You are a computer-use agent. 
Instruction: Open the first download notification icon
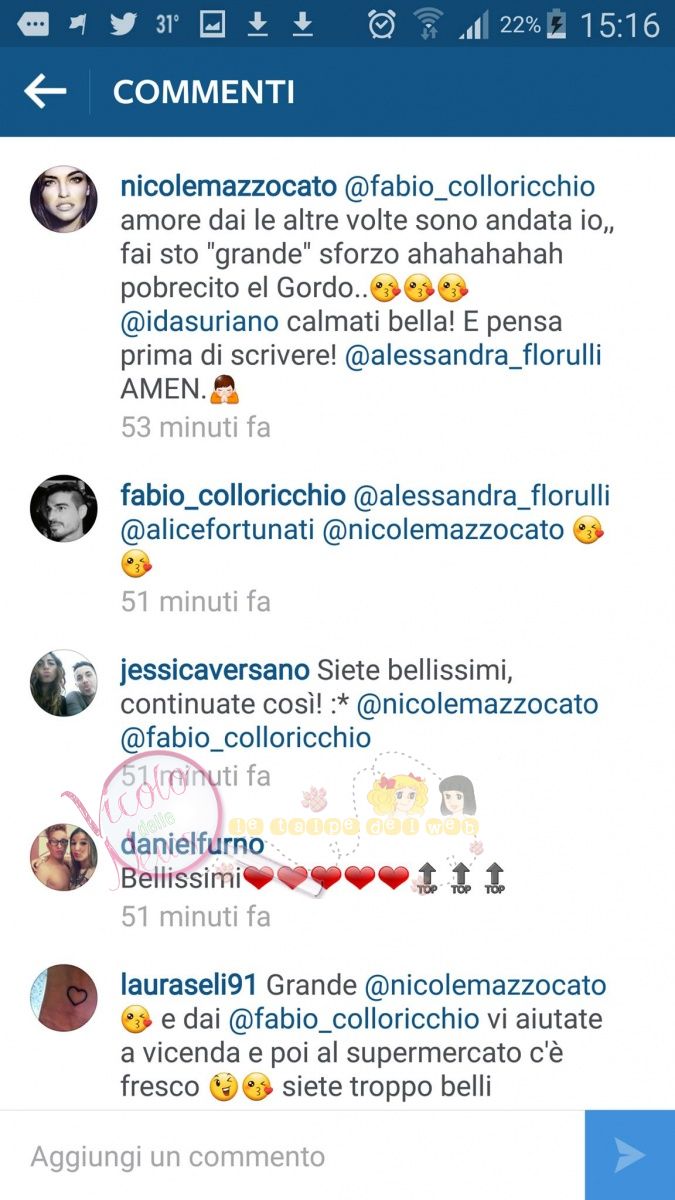(258, 23)
